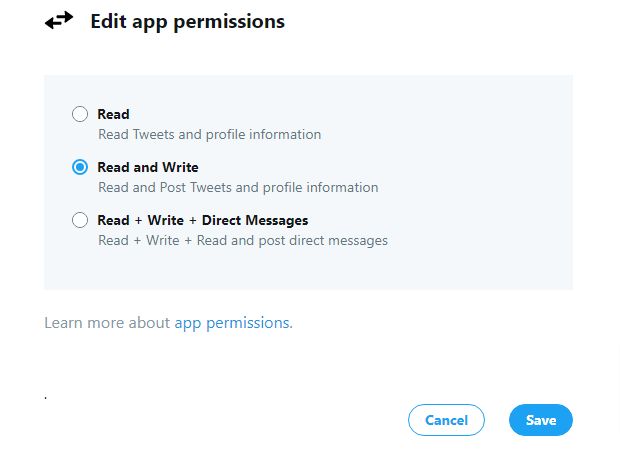Select the Read radio button
The image size is (620, 453).
point(80,114)
